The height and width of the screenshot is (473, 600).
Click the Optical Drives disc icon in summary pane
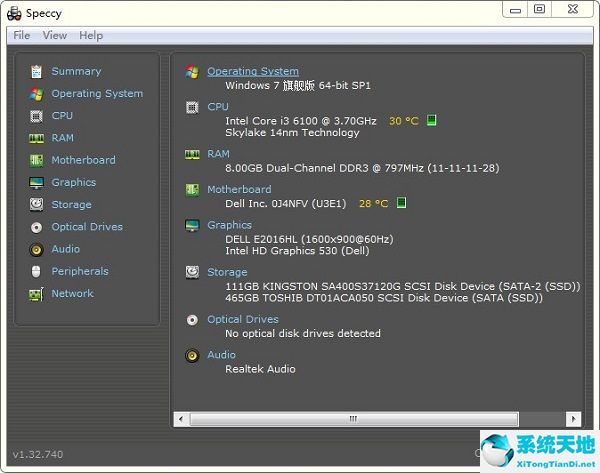(x=192, y=320)
